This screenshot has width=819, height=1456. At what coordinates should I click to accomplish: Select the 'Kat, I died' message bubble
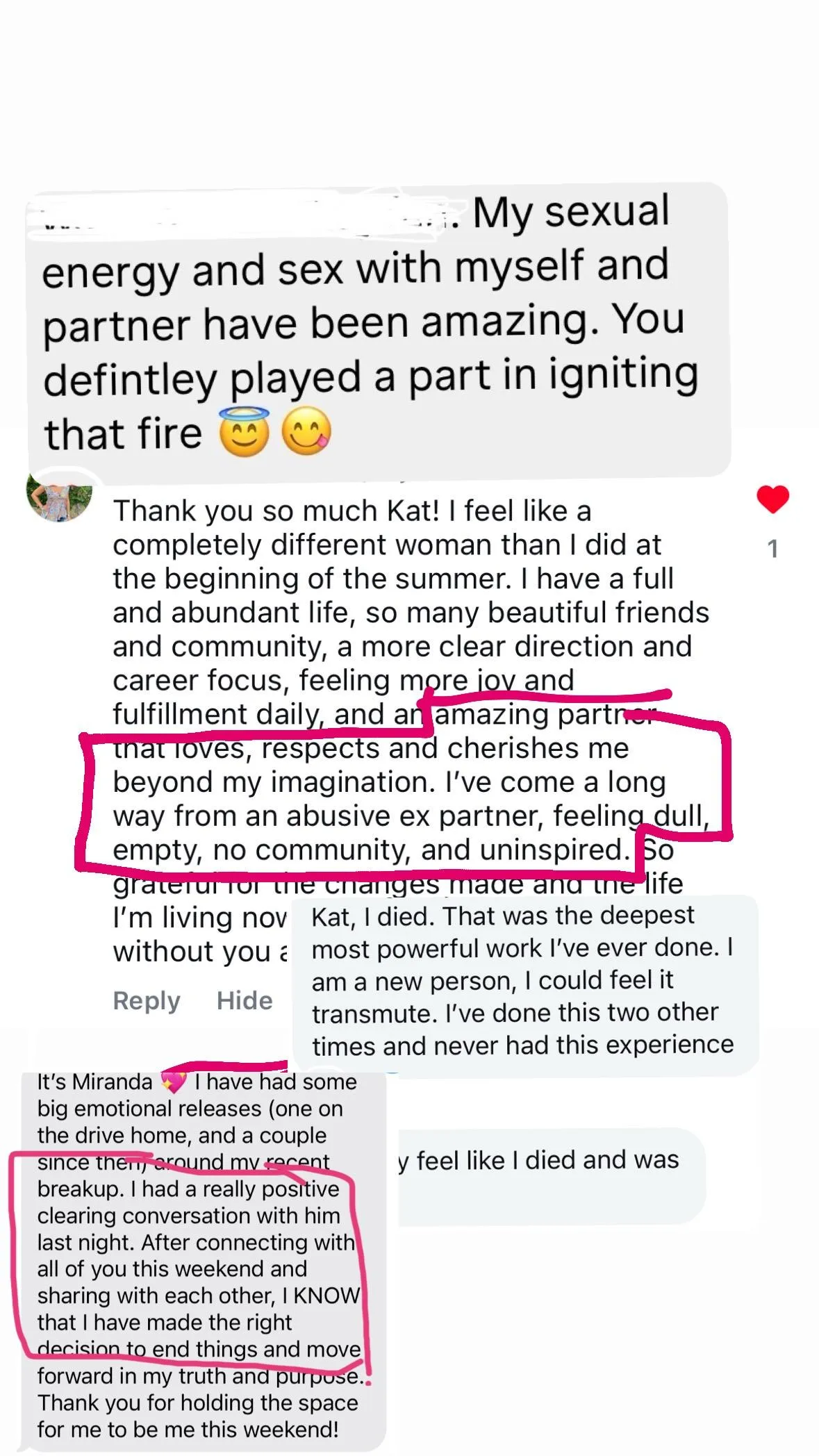click(x=526, y=982)
